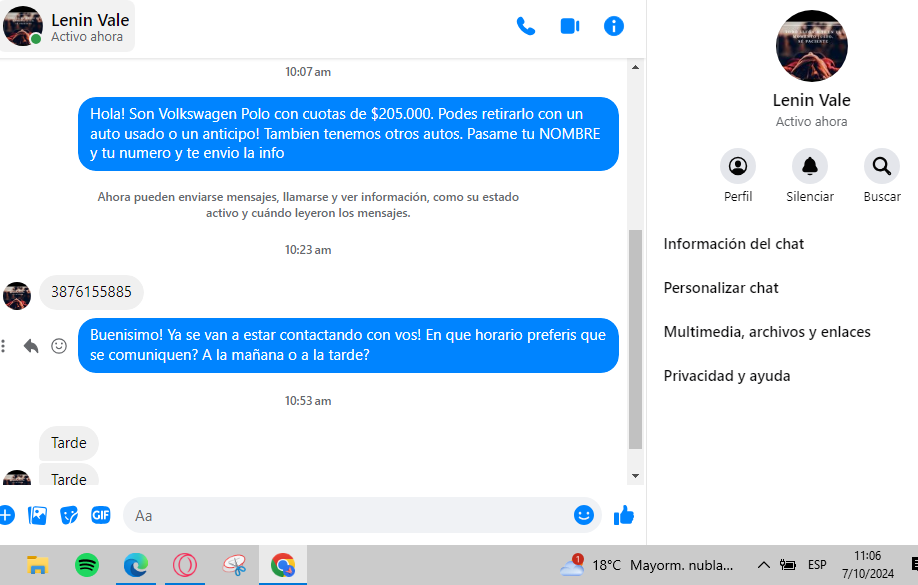This screenshot has height=585, width=918.
Task: Click the Lenin Vale name in sidebar
Action: [x=811, y=100]
